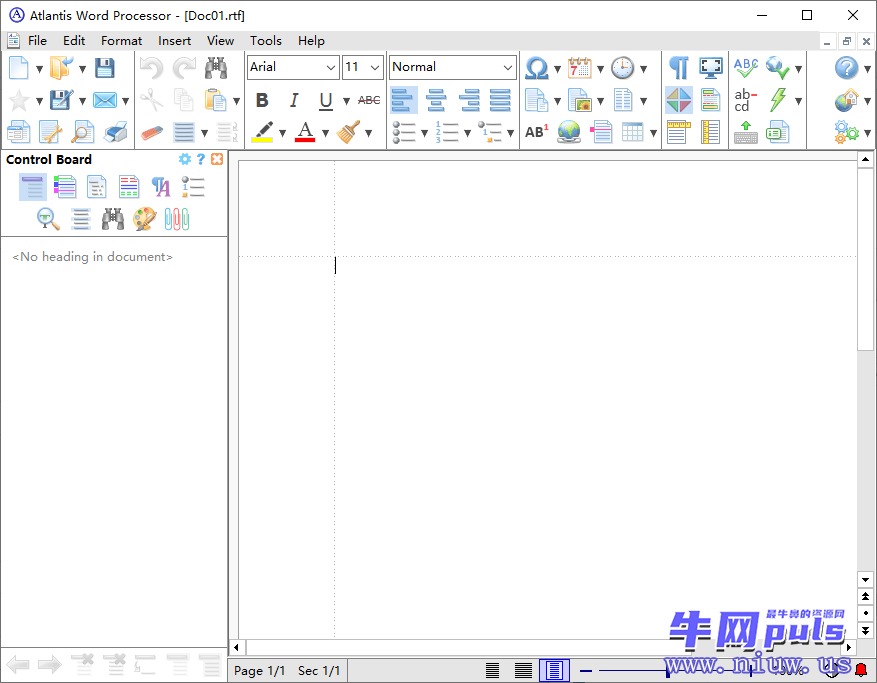Set paragraph alignment to center
877x683 pixels.
(x=436, y=101)
